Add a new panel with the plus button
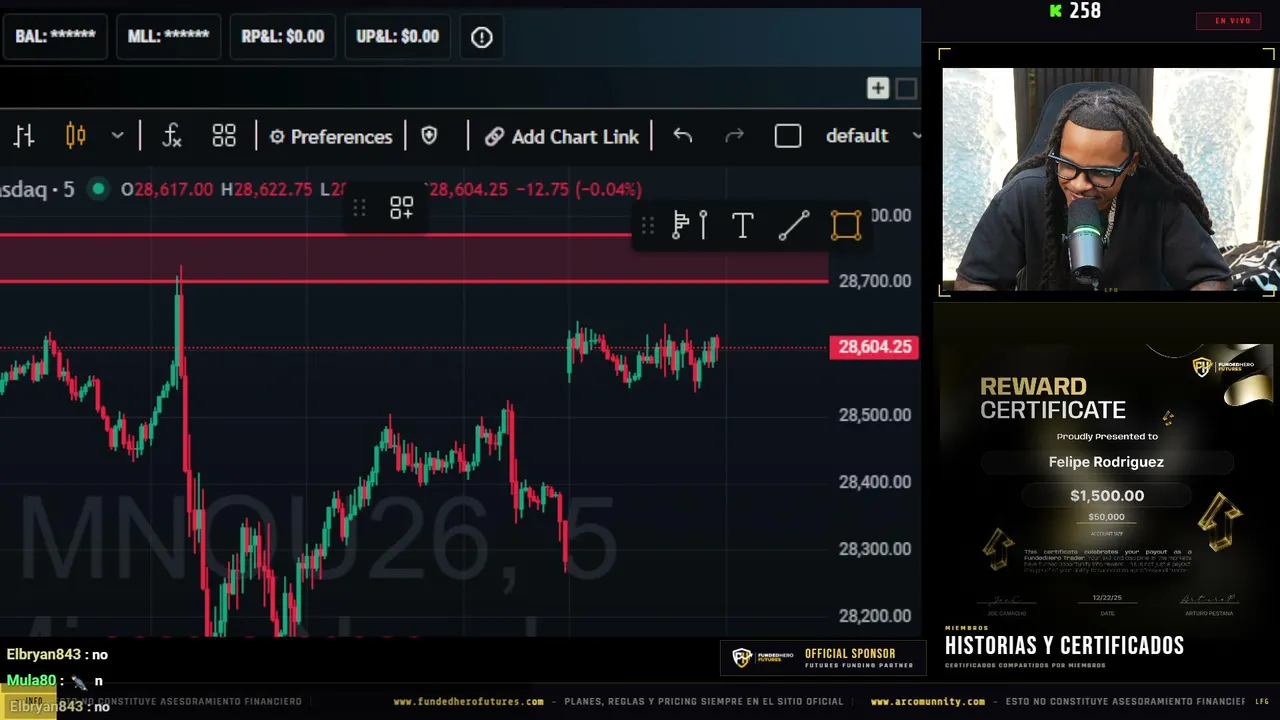Image resolution: width=1280 pixels, height=720 pixels. click(x=878, y=89)
